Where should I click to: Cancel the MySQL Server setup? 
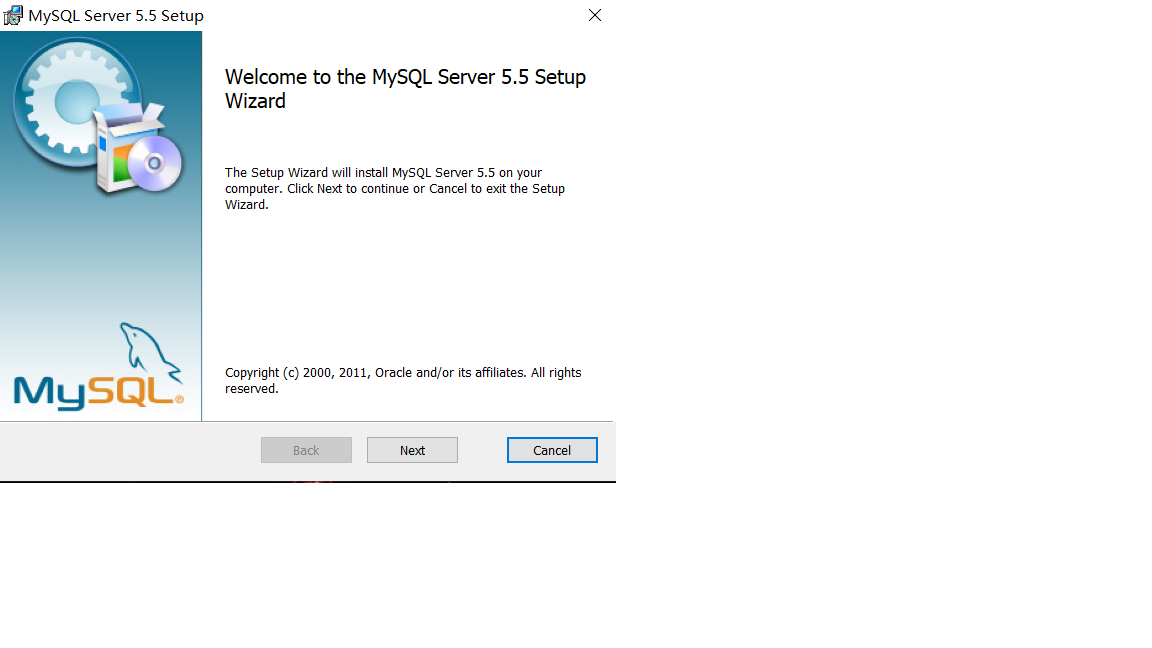(552, 449)
